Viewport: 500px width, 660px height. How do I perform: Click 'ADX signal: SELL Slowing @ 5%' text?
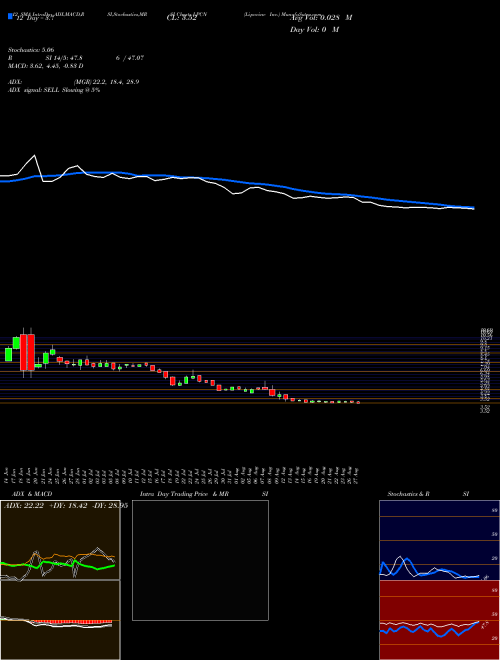coord(54,90)
